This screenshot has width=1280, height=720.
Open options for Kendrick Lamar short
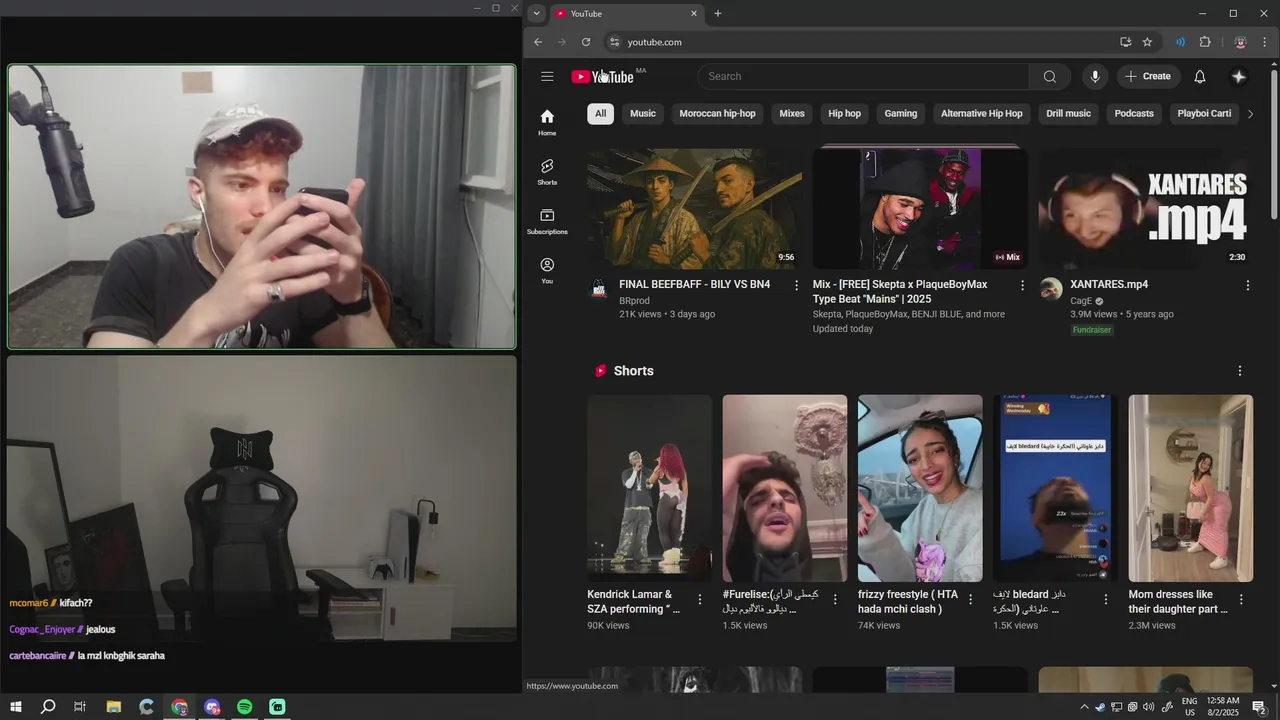[700, 600]
